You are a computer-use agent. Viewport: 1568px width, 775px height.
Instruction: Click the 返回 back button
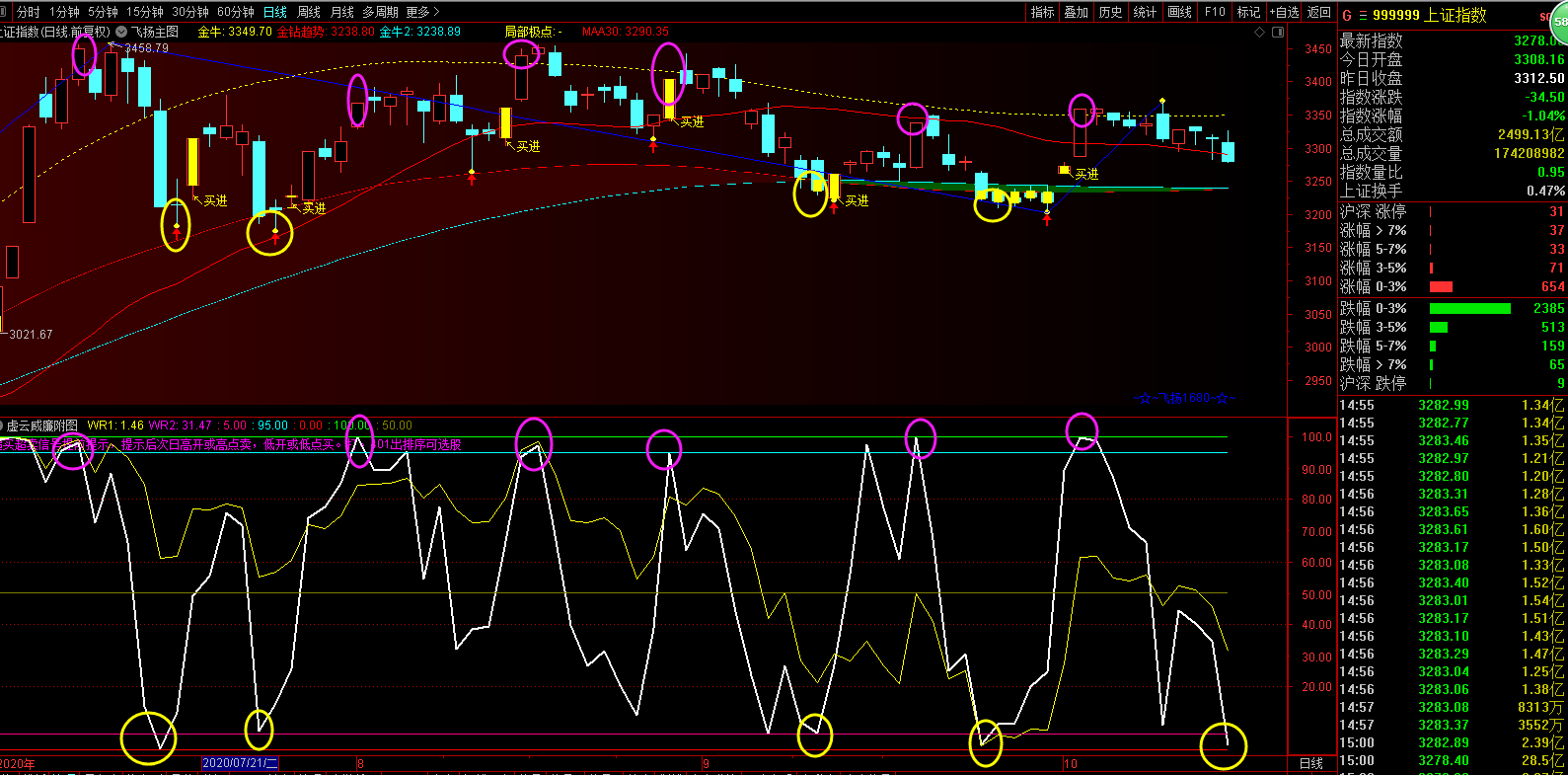1318,12
